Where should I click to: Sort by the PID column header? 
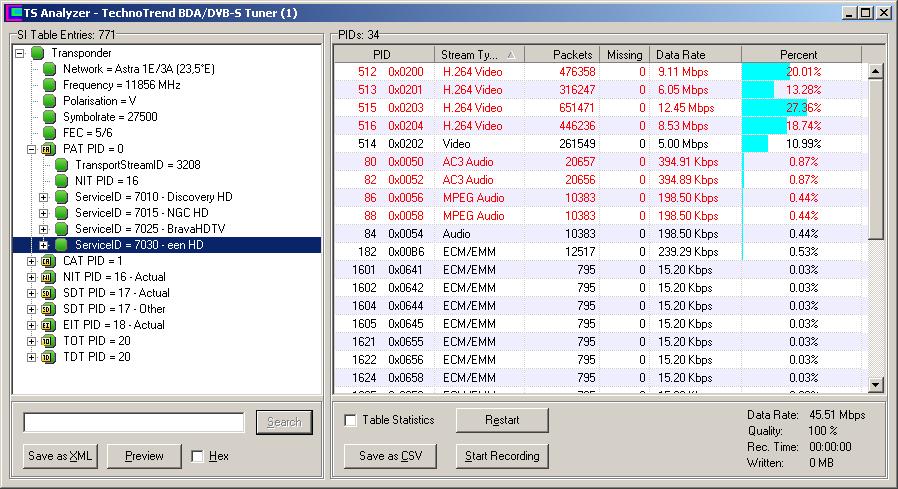pos(384,55)
